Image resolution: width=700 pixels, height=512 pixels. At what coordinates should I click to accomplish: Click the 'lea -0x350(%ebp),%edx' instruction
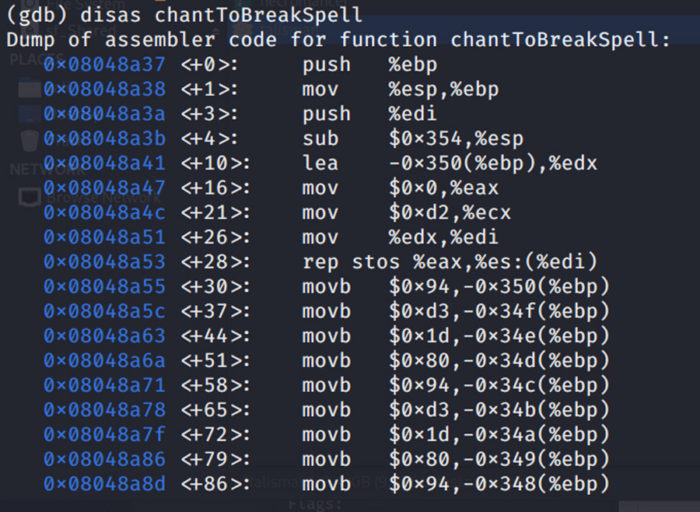click(x=450, y=163)
